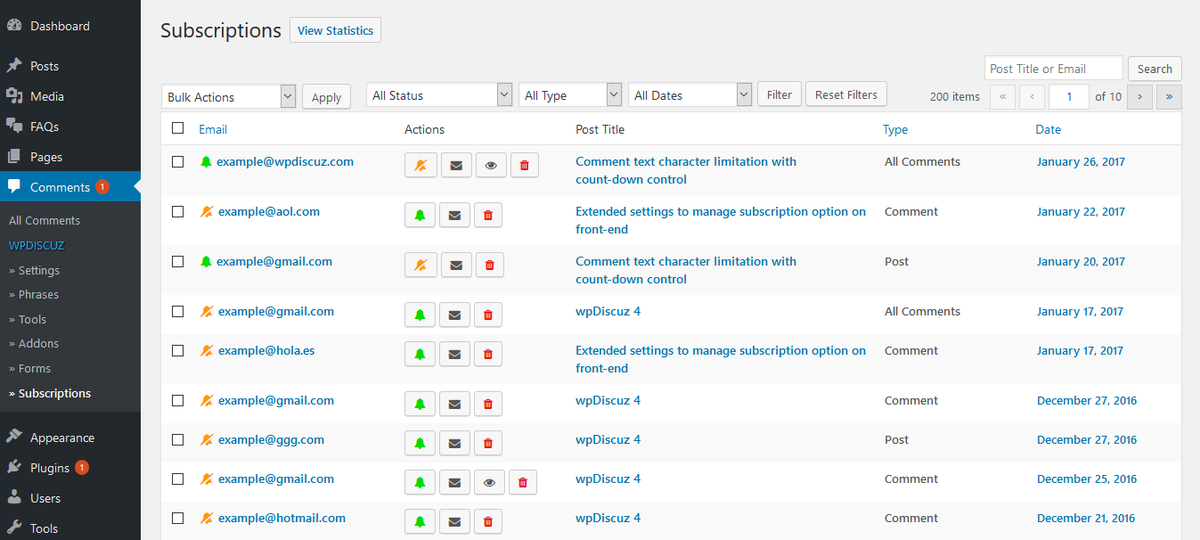
Task: Click green bell button for example@hola.es
Action: [420, 354]
